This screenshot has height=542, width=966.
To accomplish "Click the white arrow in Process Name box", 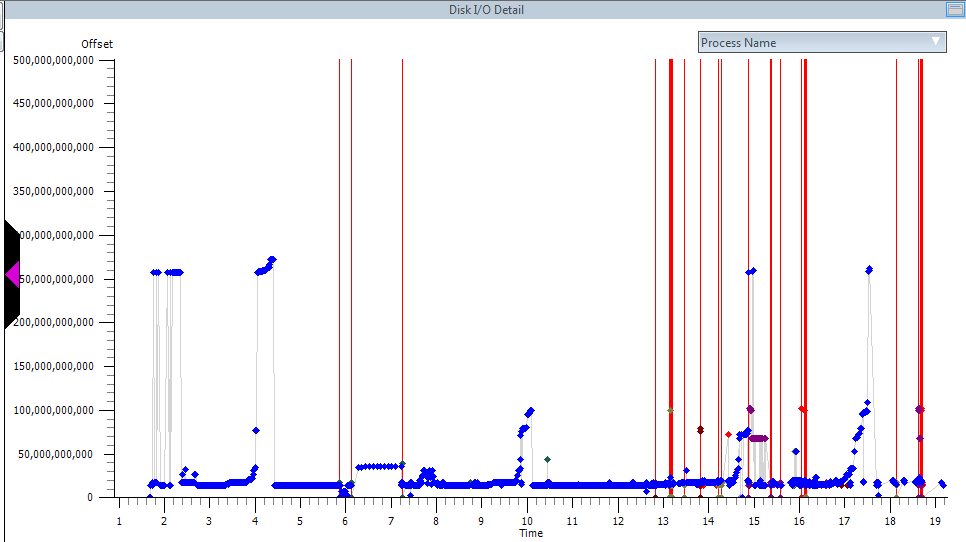I will click(936, 41).
